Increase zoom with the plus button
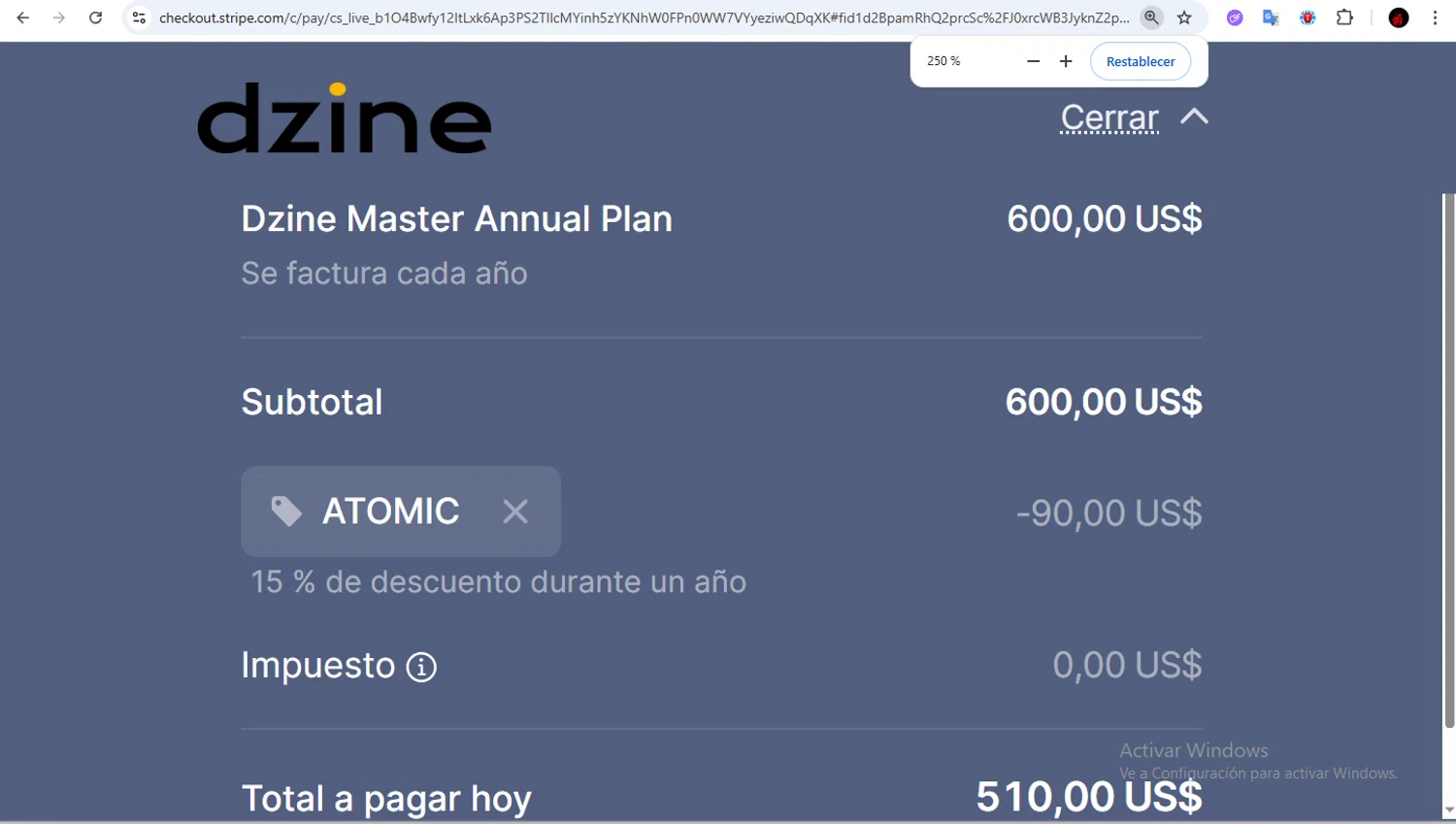 pos(1066,61)
